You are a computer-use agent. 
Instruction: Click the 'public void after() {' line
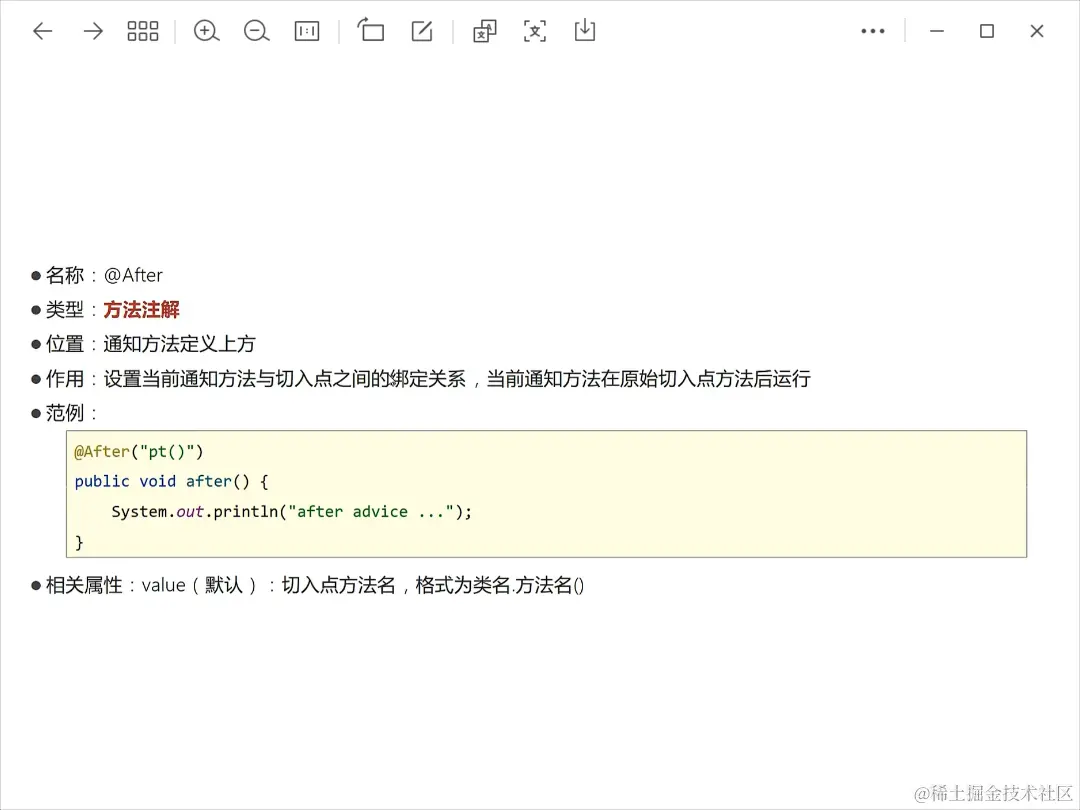coord(171,481)
